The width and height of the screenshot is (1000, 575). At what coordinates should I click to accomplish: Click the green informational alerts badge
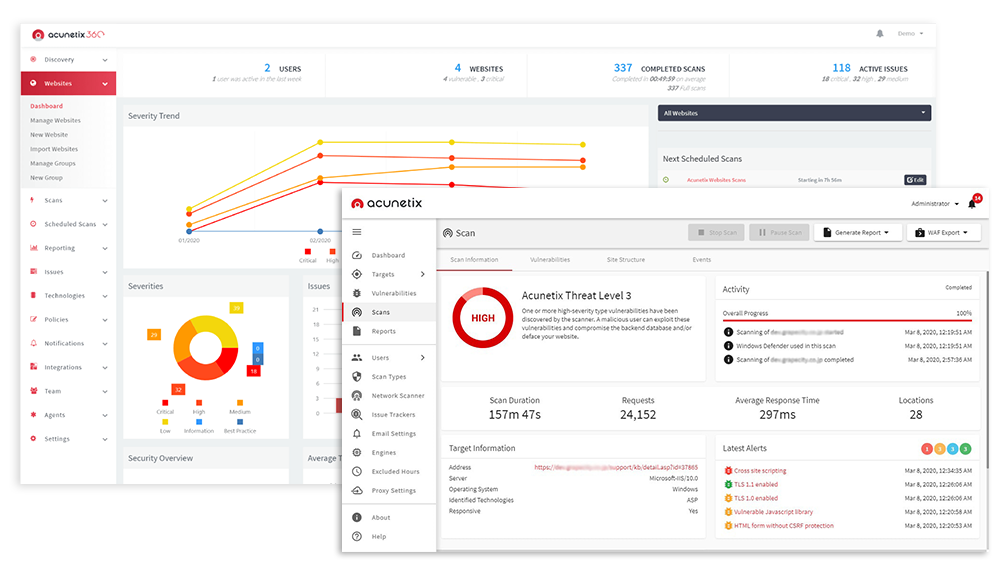pyautogui.click(x=966, y=449)
